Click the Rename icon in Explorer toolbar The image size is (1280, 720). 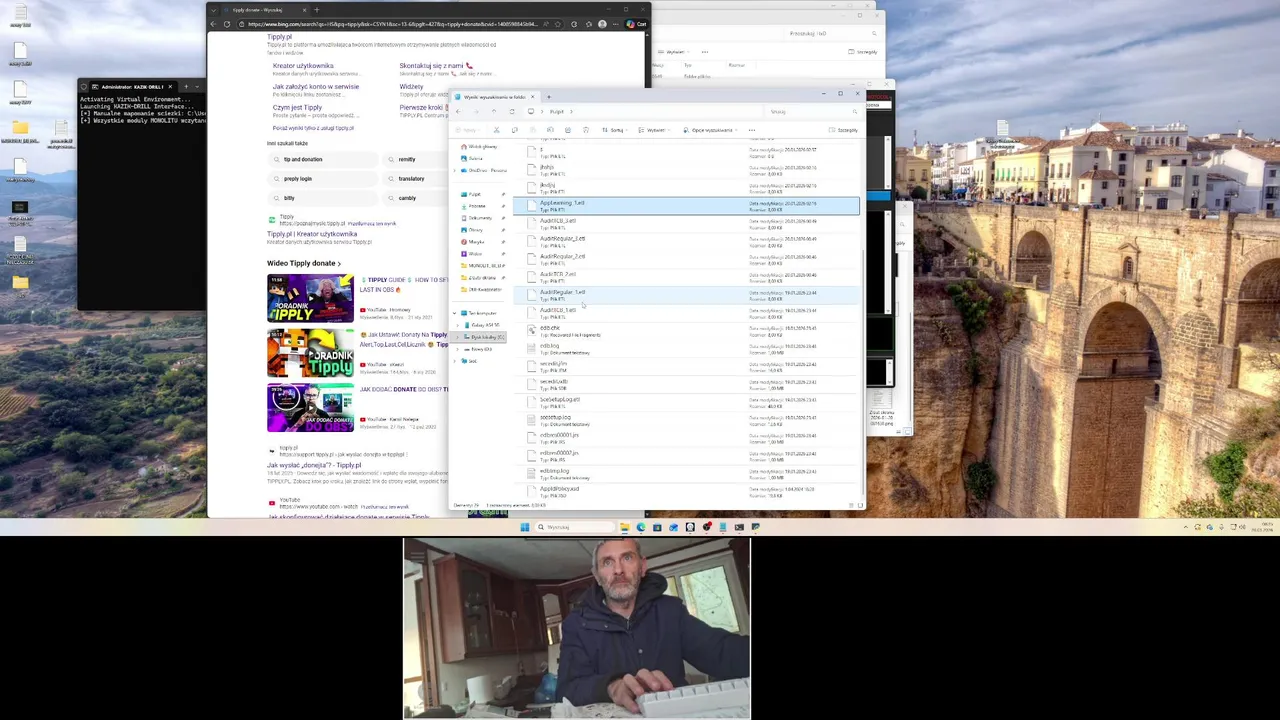550,130
